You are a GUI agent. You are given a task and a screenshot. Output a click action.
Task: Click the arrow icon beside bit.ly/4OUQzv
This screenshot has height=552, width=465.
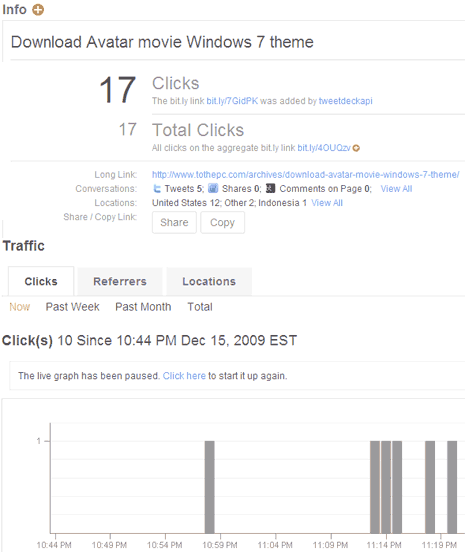(x=356, y=148)
